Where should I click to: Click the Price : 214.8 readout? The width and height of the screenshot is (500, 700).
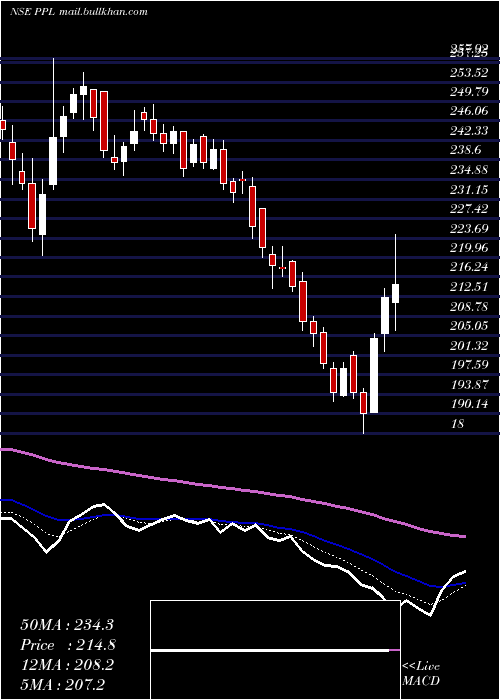pos(68,645)
